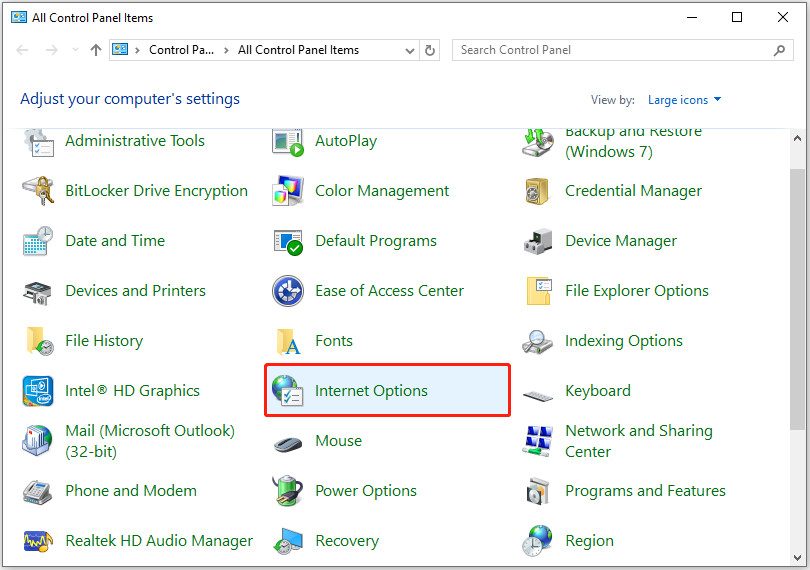Open the Realtek HD Audio Manager icon
This screenshot has height=570, width=810.
pyautogui.click(x=38, y=541)
